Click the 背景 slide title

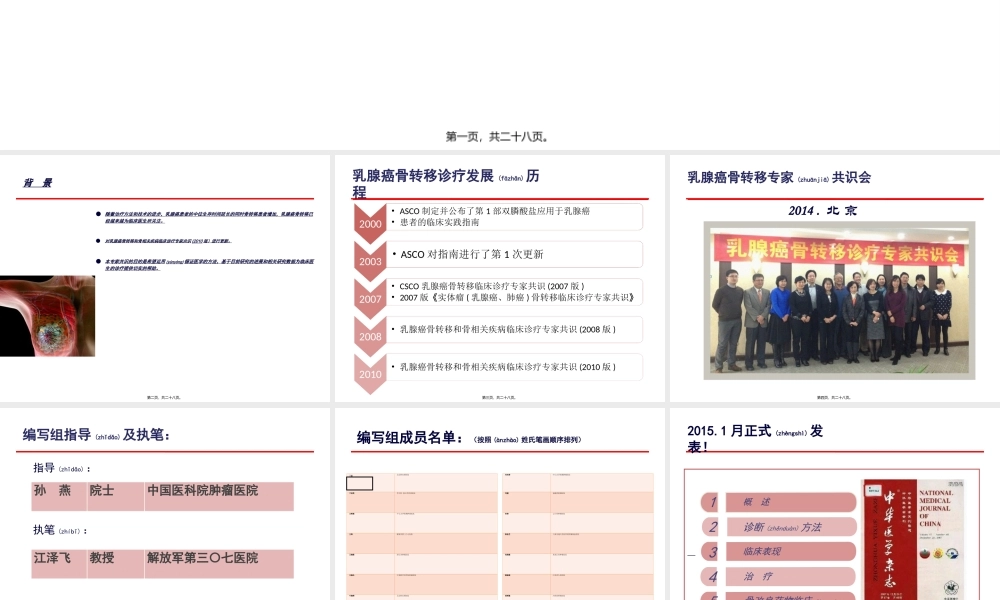coord(39,183)
